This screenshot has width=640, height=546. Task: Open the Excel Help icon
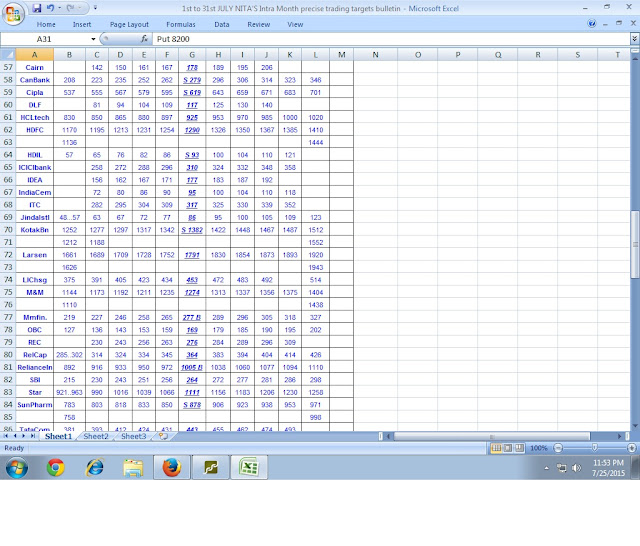click(591, 24)
